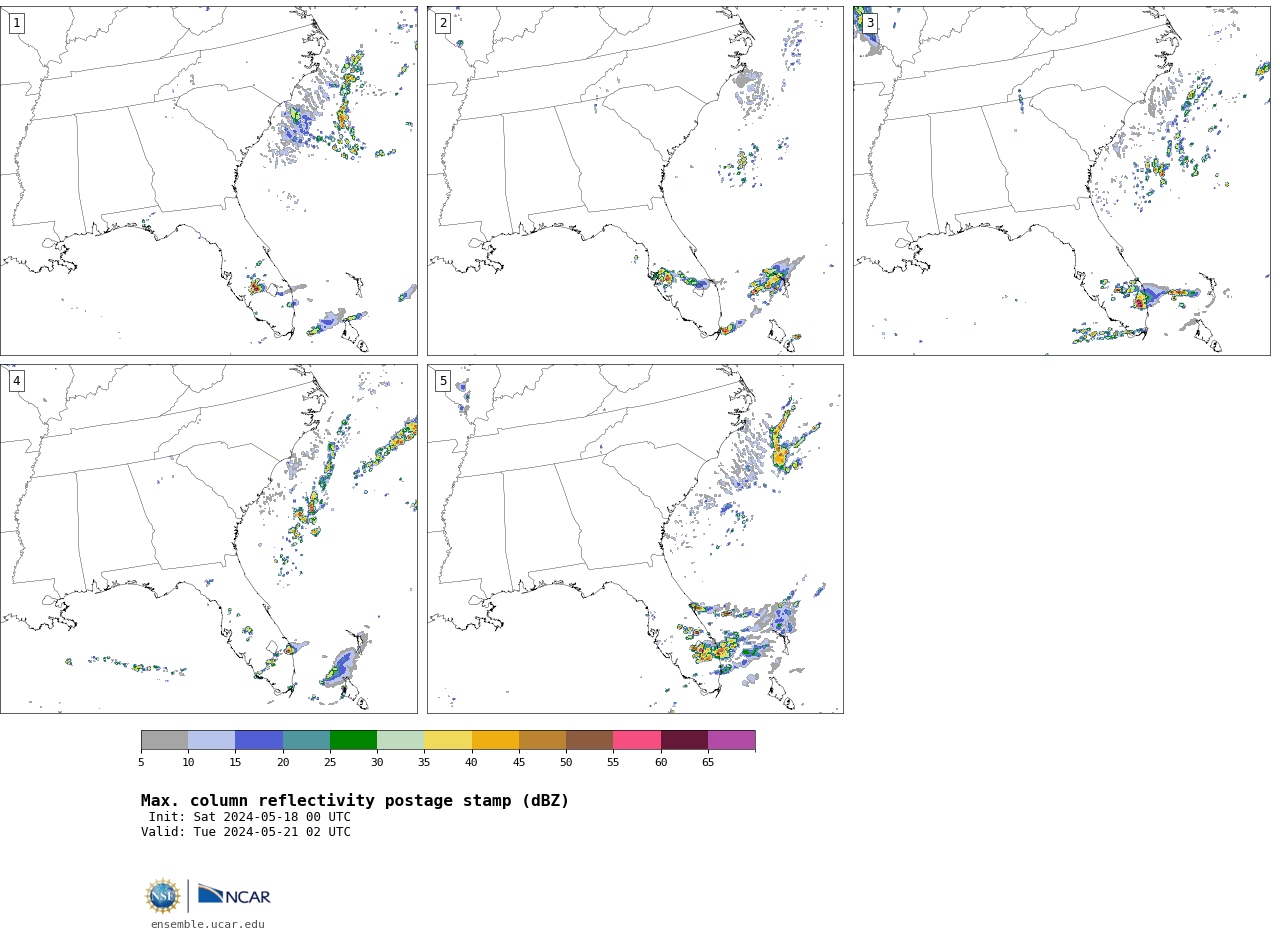Image resolution: width=1280 pixels, height=936 pixels.
Task: Click the yellow 35-40 dBZ swatch
Action: (448, 740)
